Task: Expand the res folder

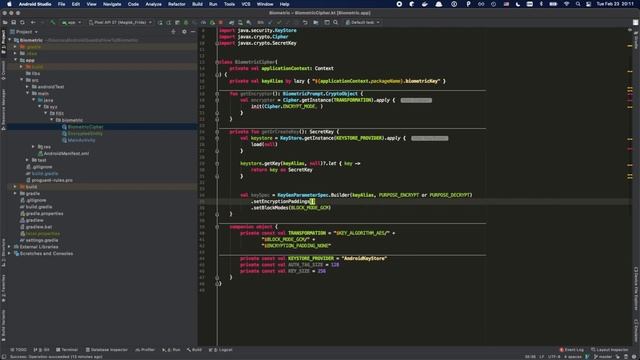Action: [33, 147]
